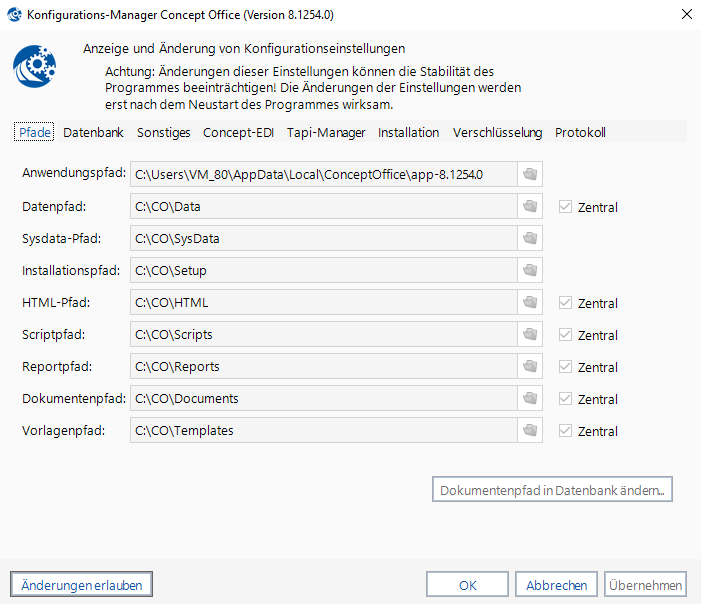The image size is (701, 604).
Task: Open folder browser for Datenpfad
Action: pos(530,207)
